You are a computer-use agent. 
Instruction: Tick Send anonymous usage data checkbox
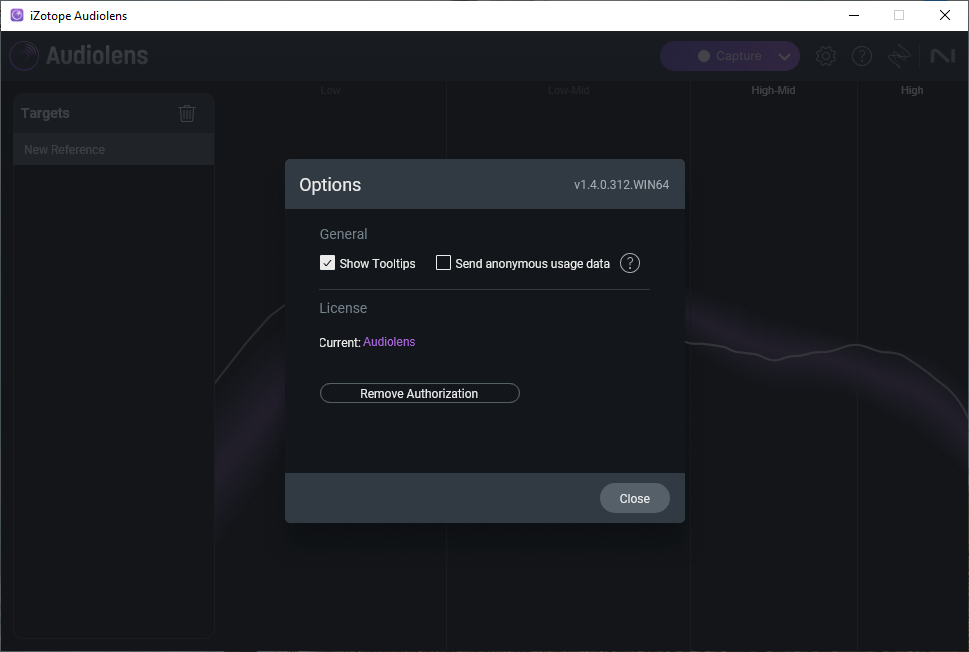(443, 263)
